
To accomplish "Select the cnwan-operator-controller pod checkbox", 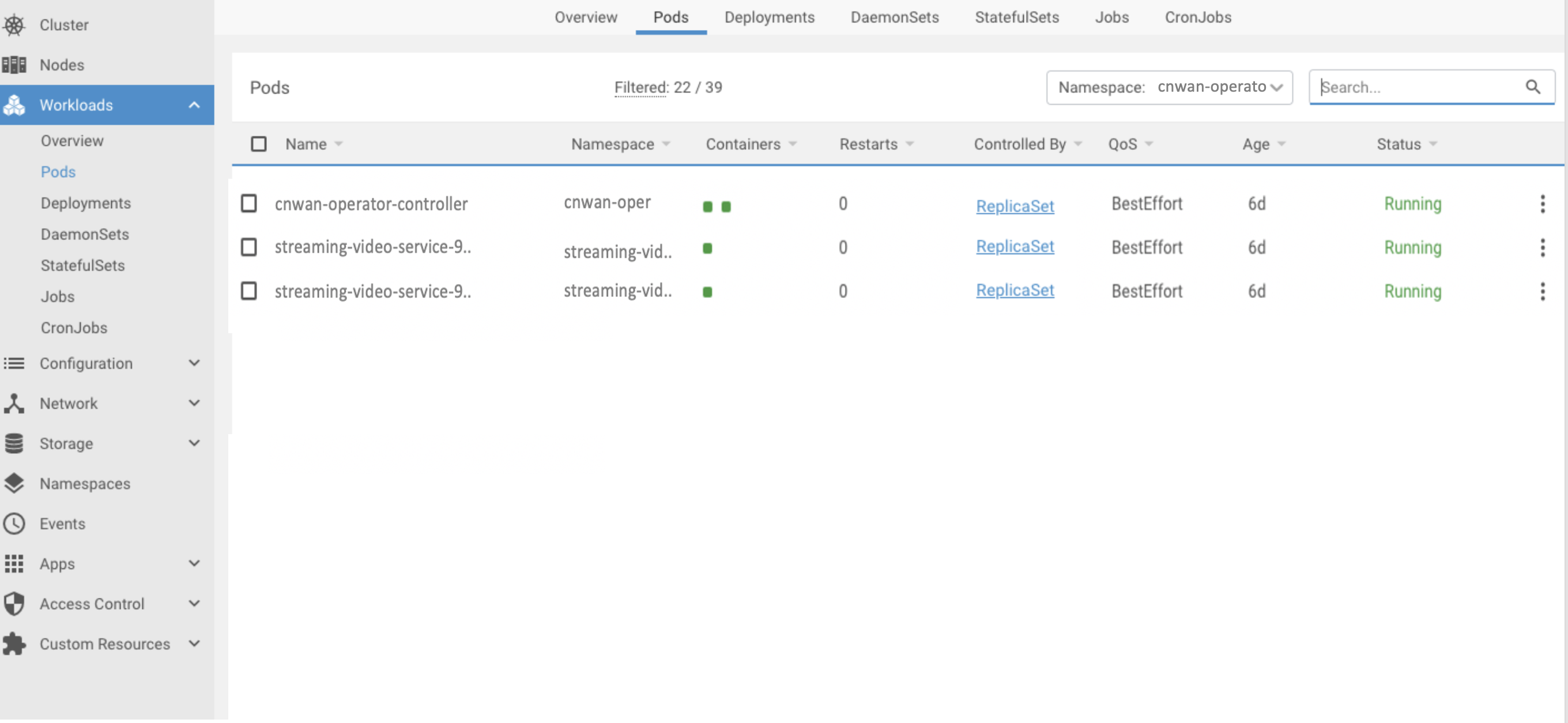I will [248, 204].
